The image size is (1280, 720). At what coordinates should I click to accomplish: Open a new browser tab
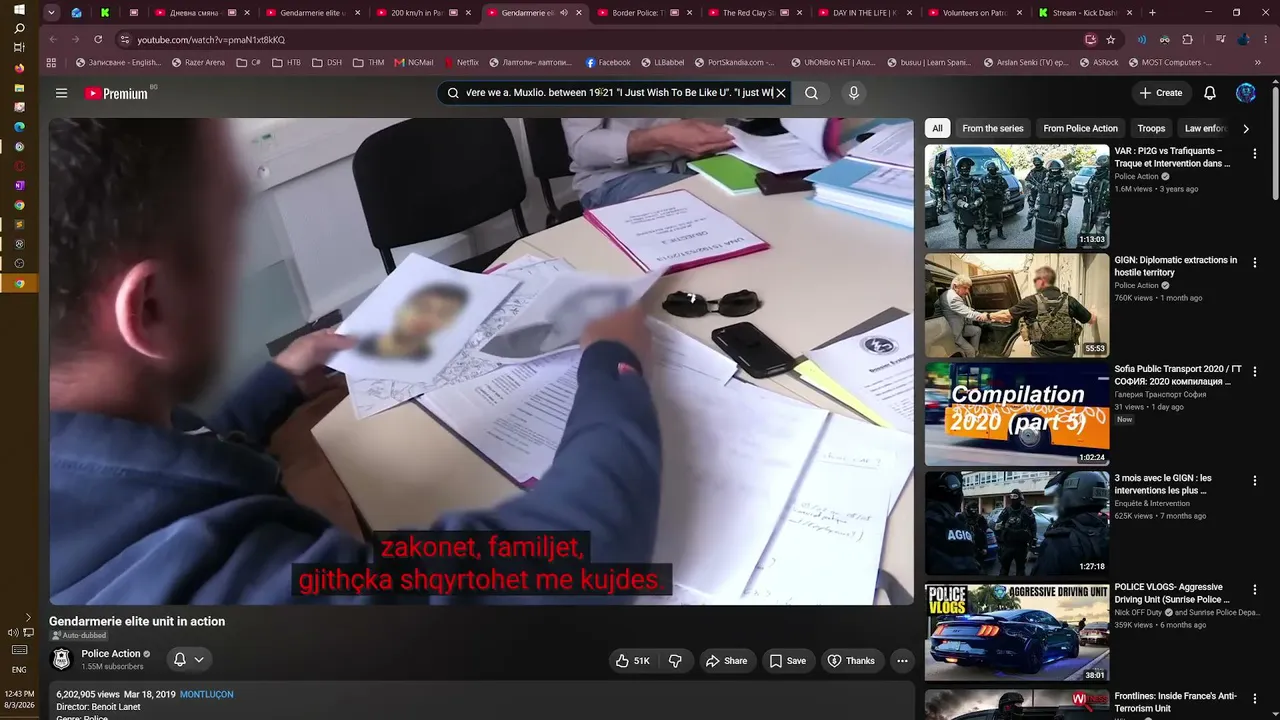[1152, 13]
